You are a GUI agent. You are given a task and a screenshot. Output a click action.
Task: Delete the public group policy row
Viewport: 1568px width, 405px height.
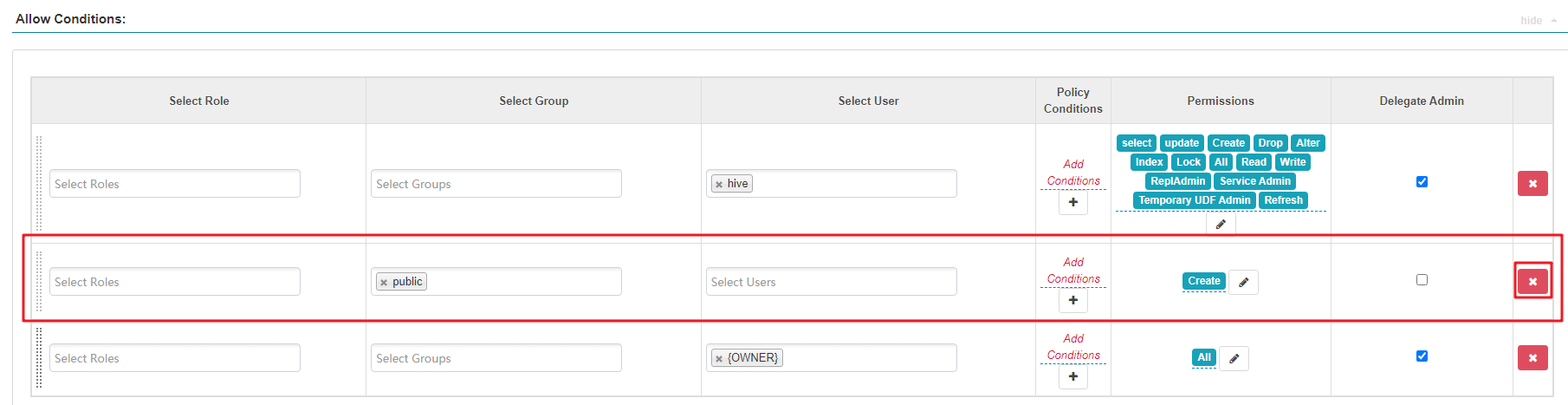1532,282
